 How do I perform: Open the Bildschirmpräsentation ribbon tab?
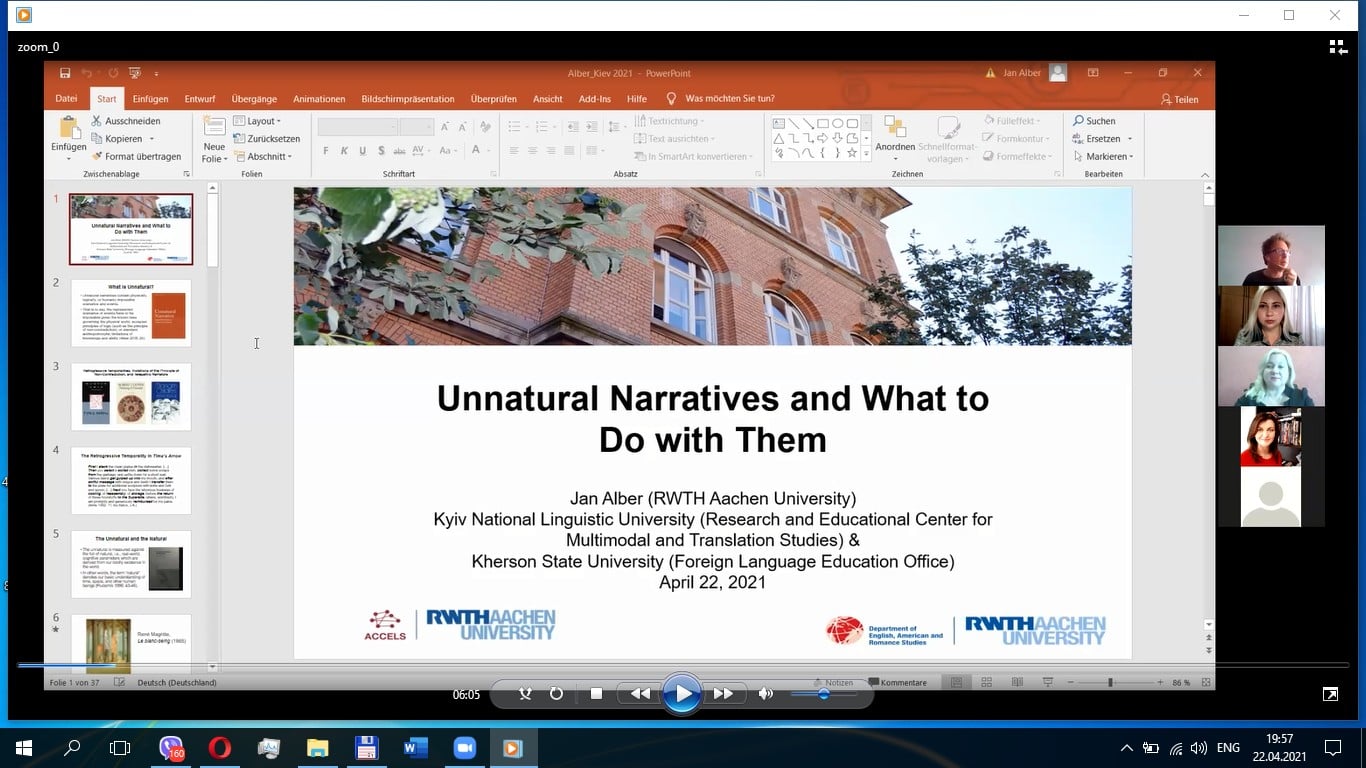[x=408, y=99]
